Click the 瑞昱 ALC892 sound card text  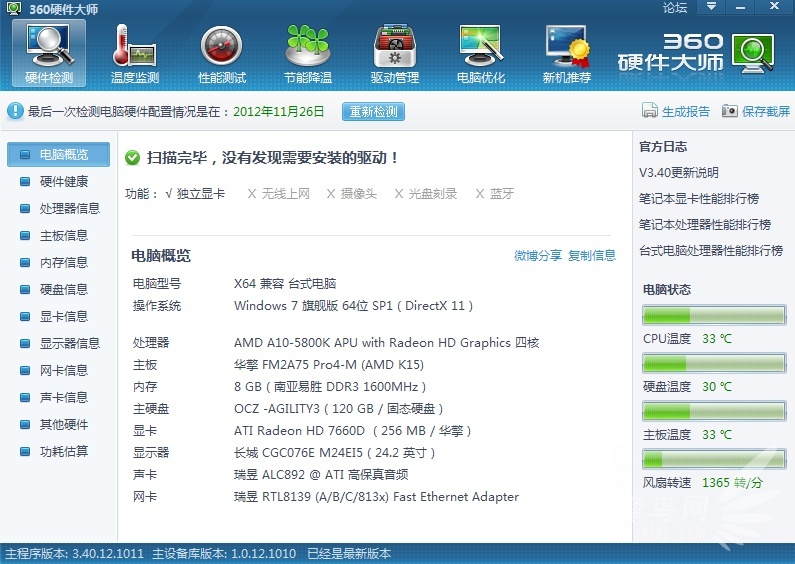coord(321,474)
